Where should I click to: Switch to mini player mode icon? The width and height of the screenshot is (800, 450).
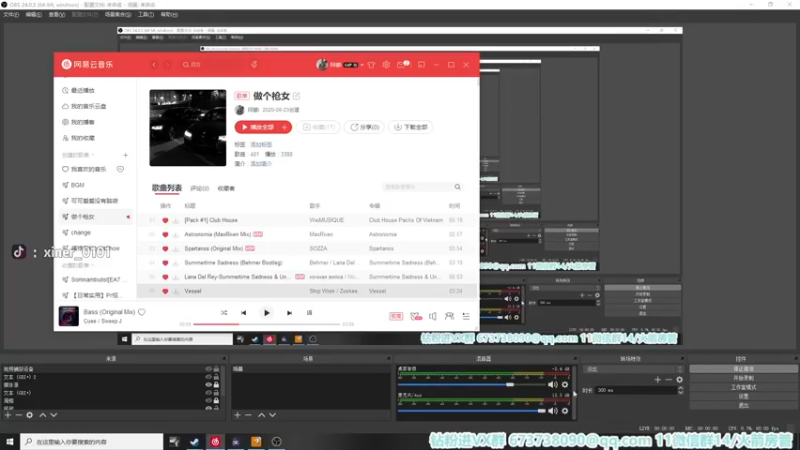(x=421, y=65)
